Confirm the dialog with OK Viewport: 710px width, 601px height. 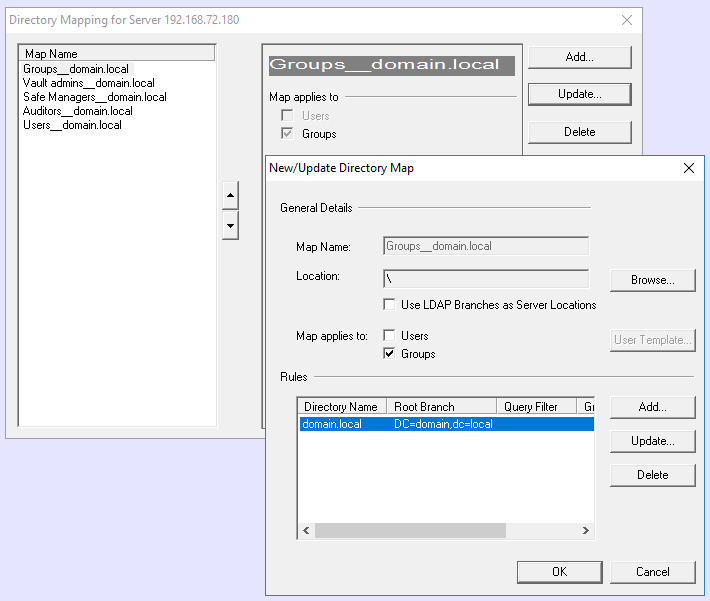click(x=560, y=572)
